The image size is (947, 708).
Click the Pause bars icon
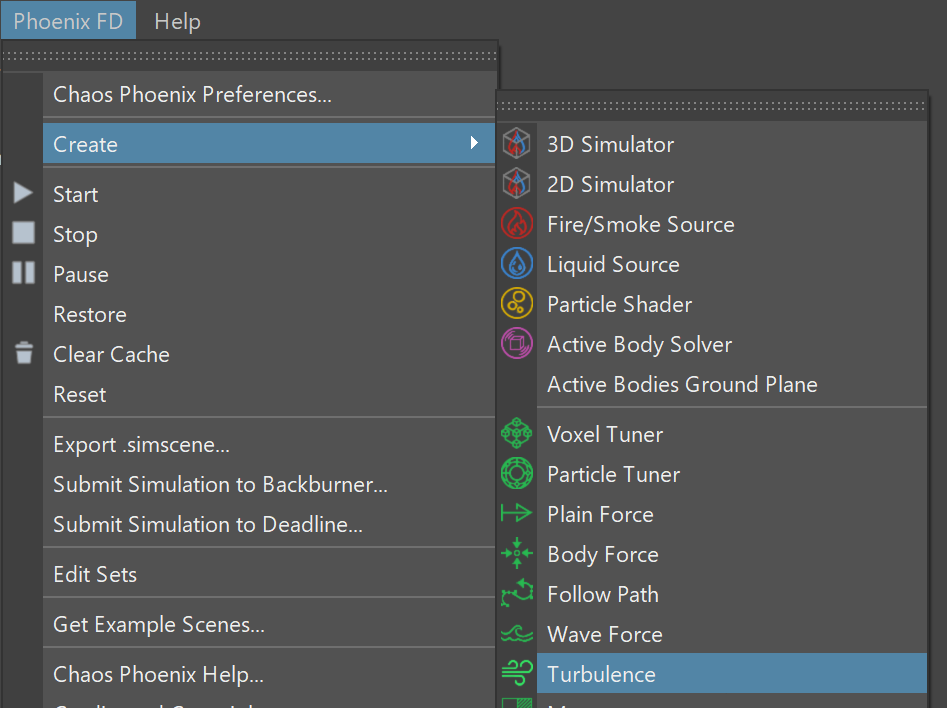(x=23, y=272)
